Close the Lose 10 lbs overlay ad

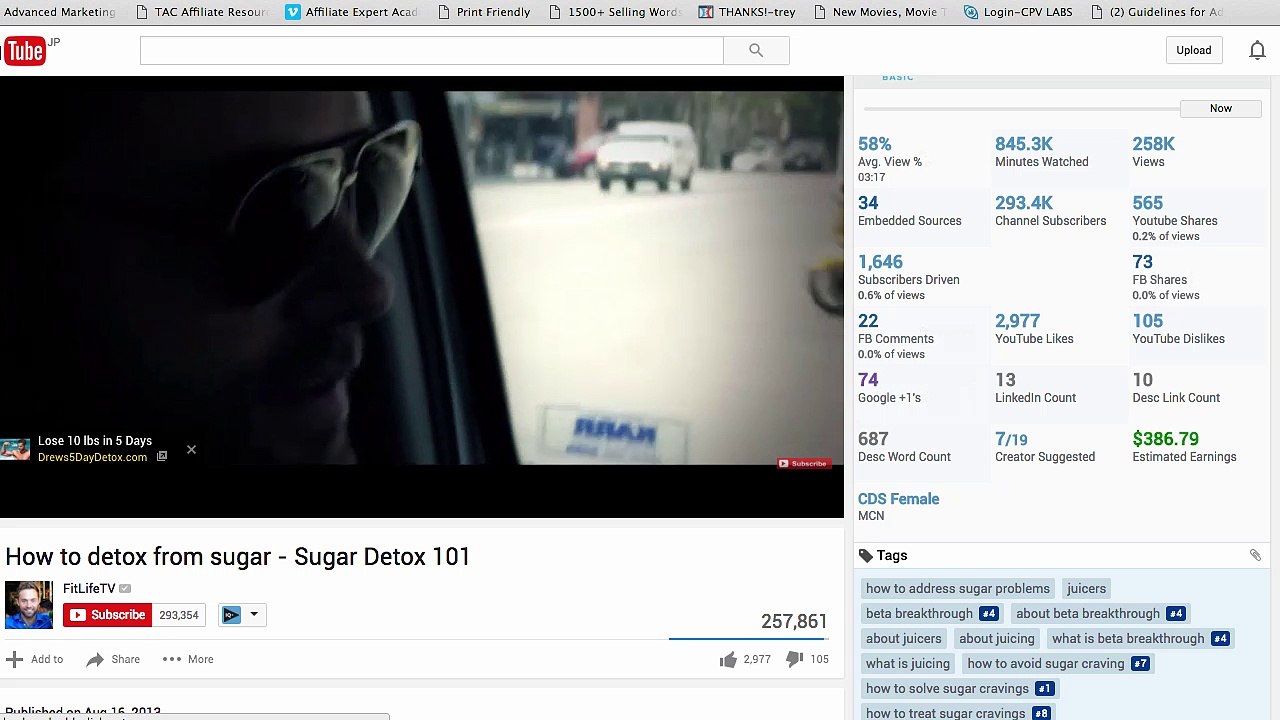(x=191, y=449)
